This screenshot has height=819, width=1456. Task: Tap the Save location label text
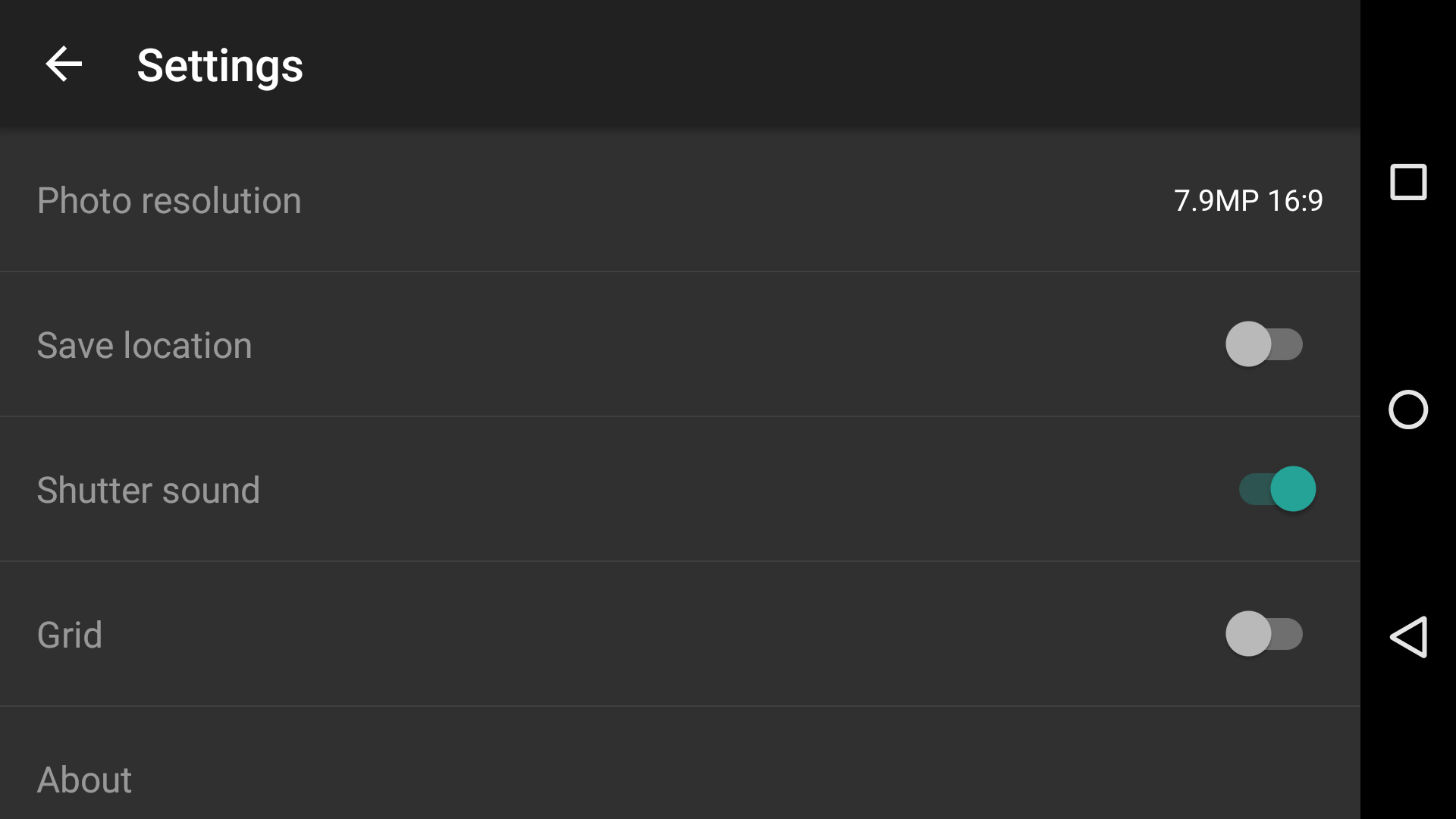[x=144, y=346]
